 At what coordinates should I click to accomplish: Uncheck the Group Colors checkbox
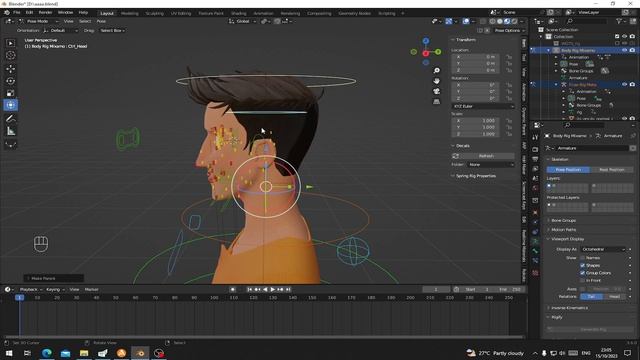click(582, 273)
